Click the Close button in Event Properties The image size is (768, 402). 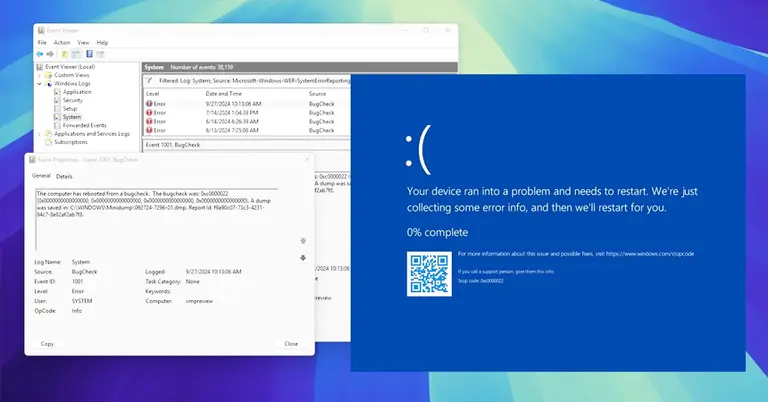click(291, 344)
